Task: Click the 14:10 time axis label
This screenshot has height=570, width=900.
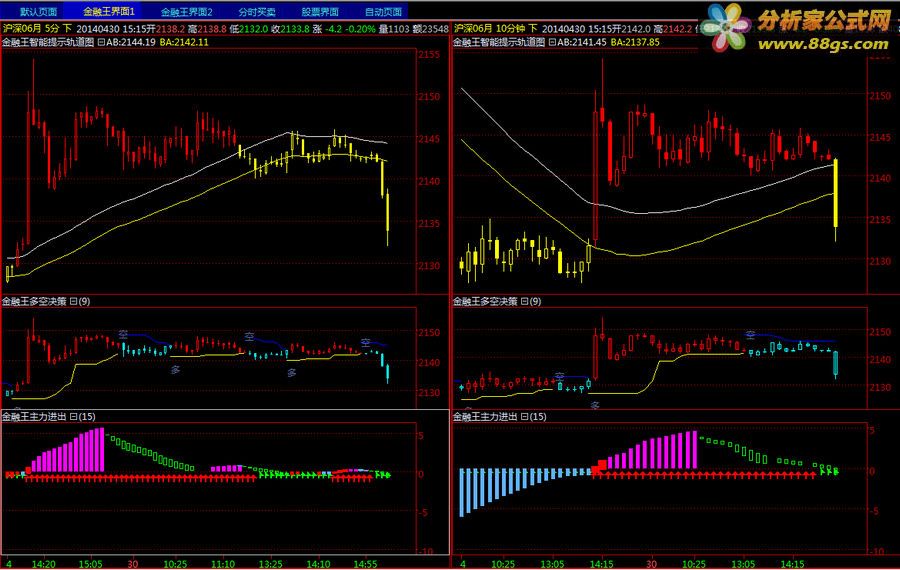Action: point(318,564)
